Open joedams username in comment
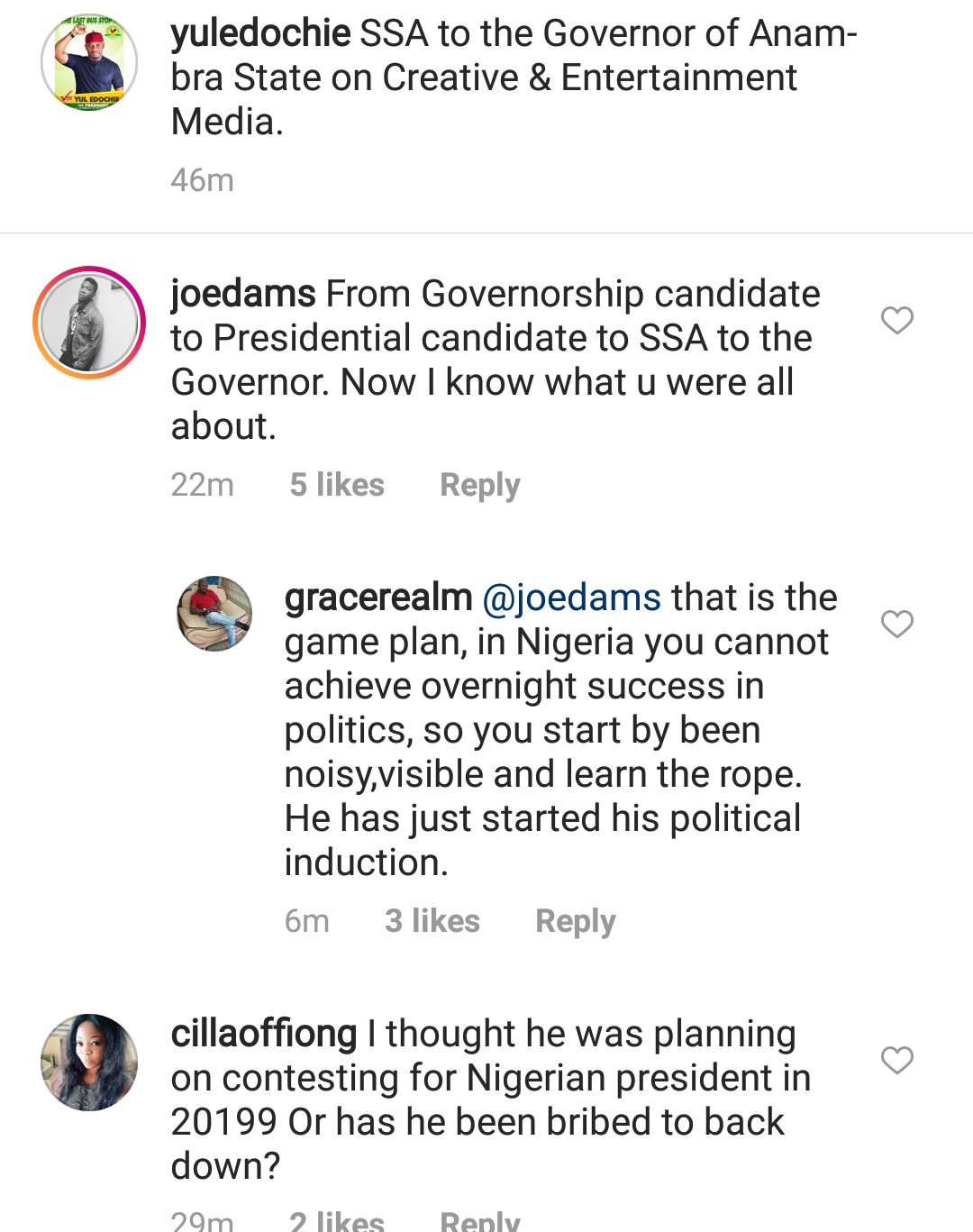This screenshot has height=1232, width=973. coord(243,294)
